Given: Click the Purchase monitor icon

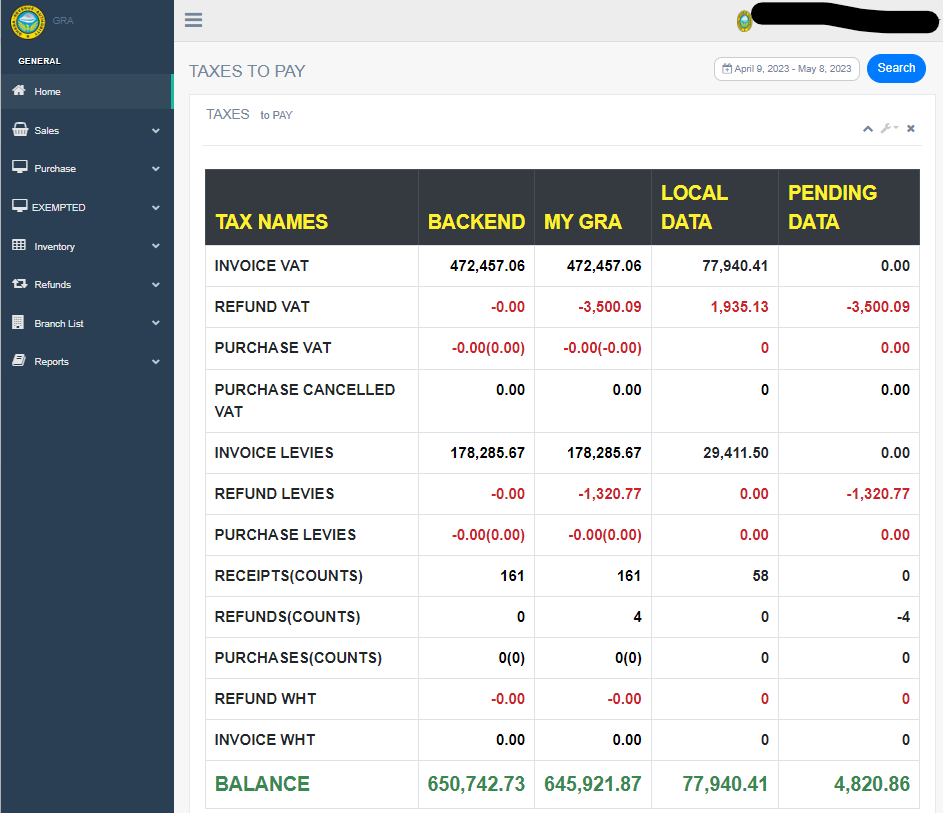Looking at the screenshot, I should 18,168.
